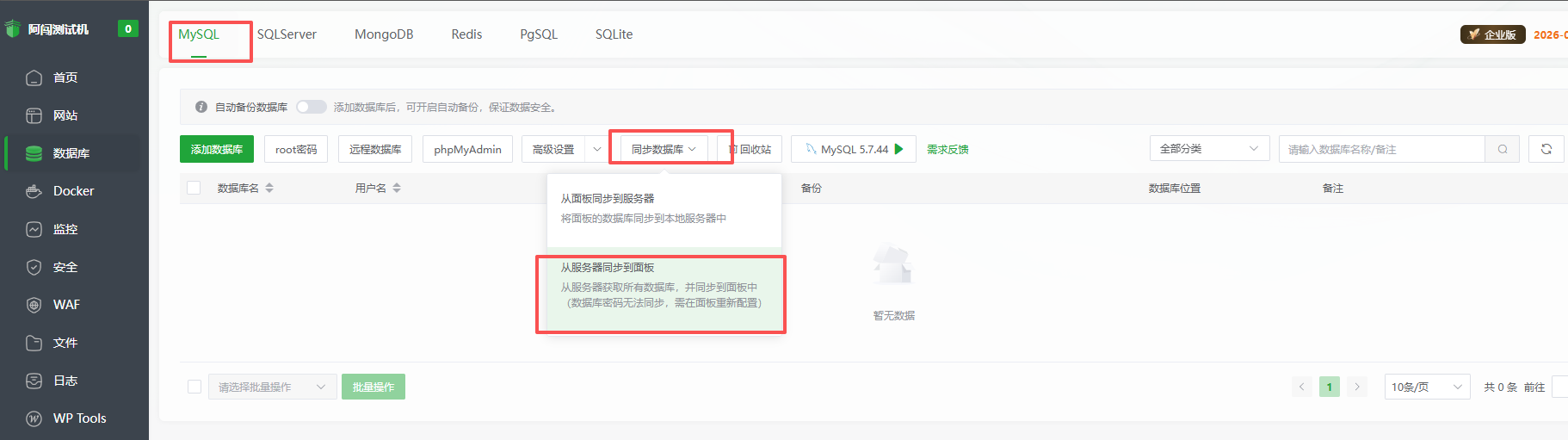Toggle the 自动备份数据库 switch
1568x440 pixels.
point(312,107)
